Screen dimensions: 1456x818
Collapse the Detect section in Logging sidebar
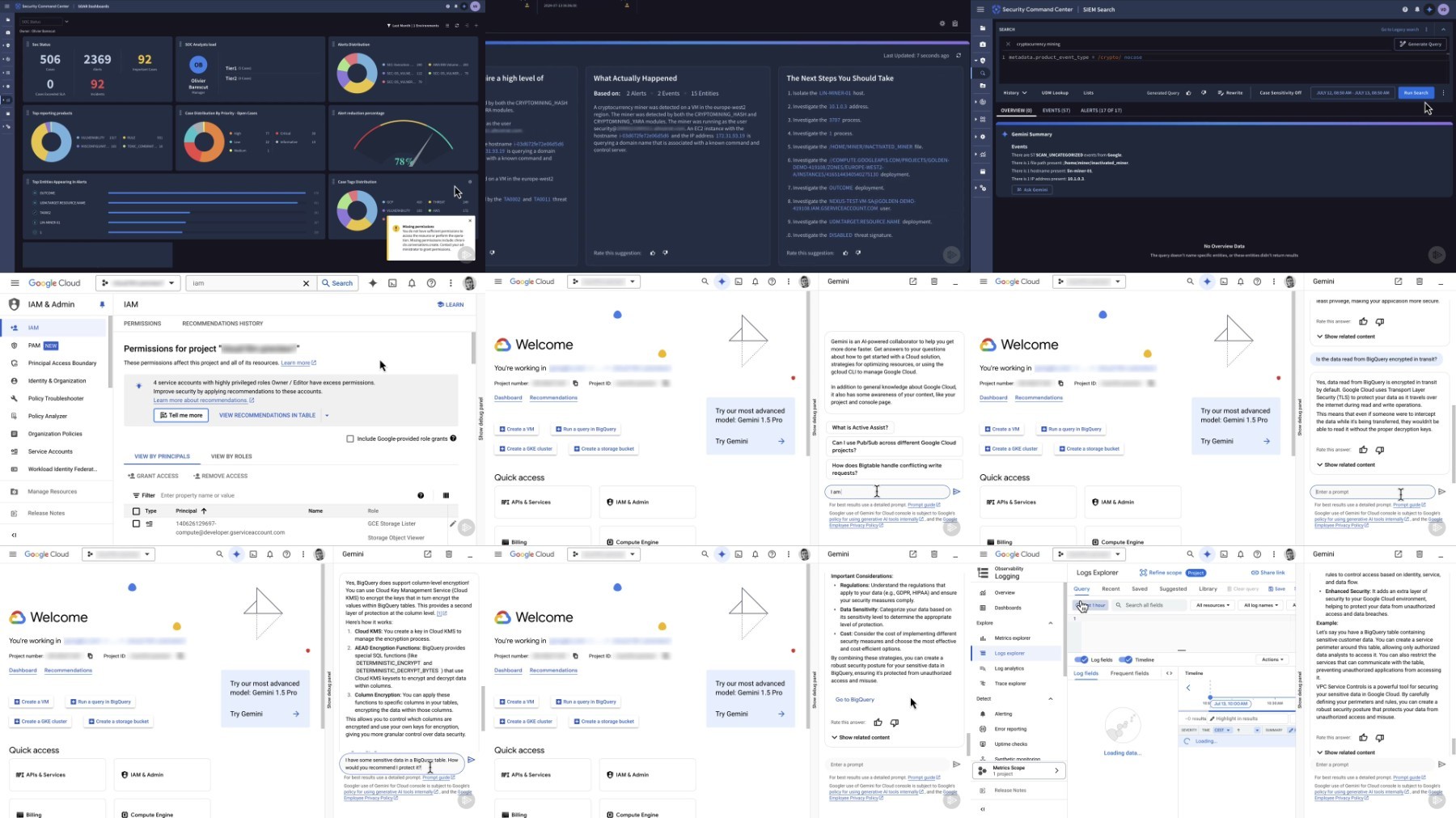tap(1051, 699)
